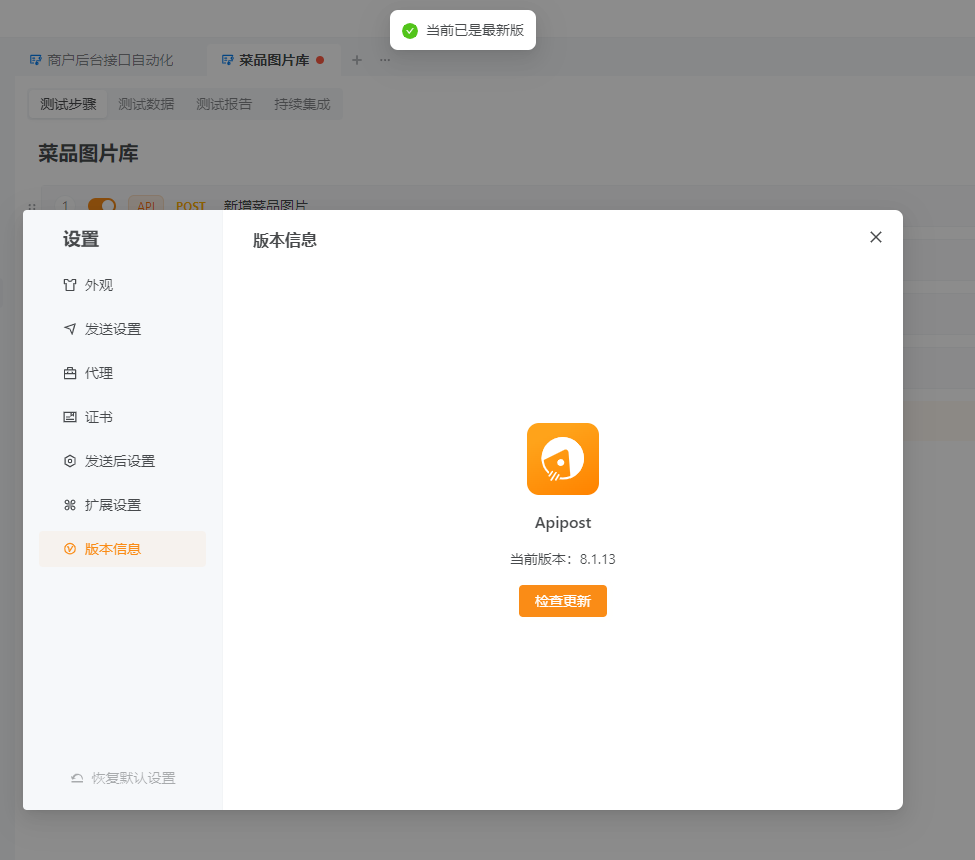This screenshot has height=860, width=975.
Task: Click the Apipost app logo
Action: click(x=563, y=459)
